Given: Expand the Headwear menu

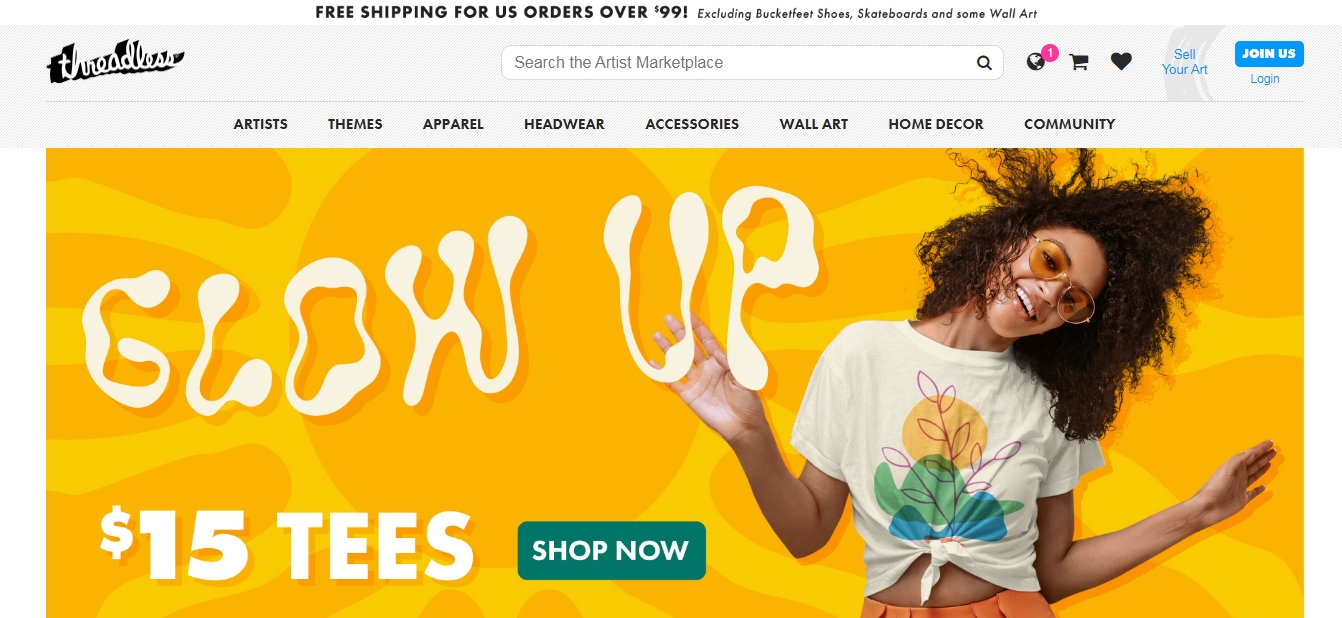Looking at the screenshot, I should [x=564, y=124].
